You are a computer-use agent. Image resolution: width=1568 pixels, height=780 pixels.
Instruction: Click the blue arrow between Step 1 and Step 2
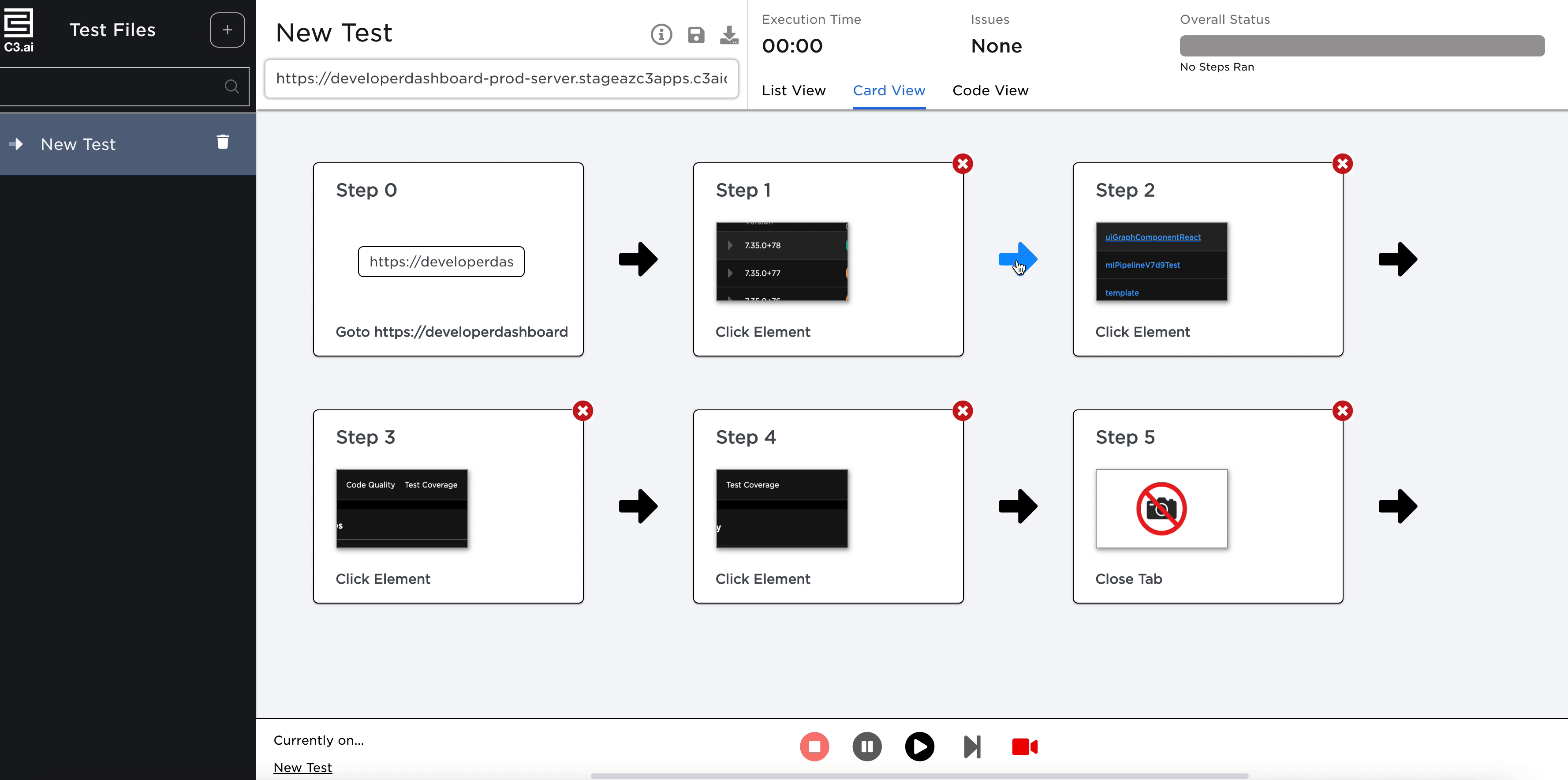click(1018, 259)
